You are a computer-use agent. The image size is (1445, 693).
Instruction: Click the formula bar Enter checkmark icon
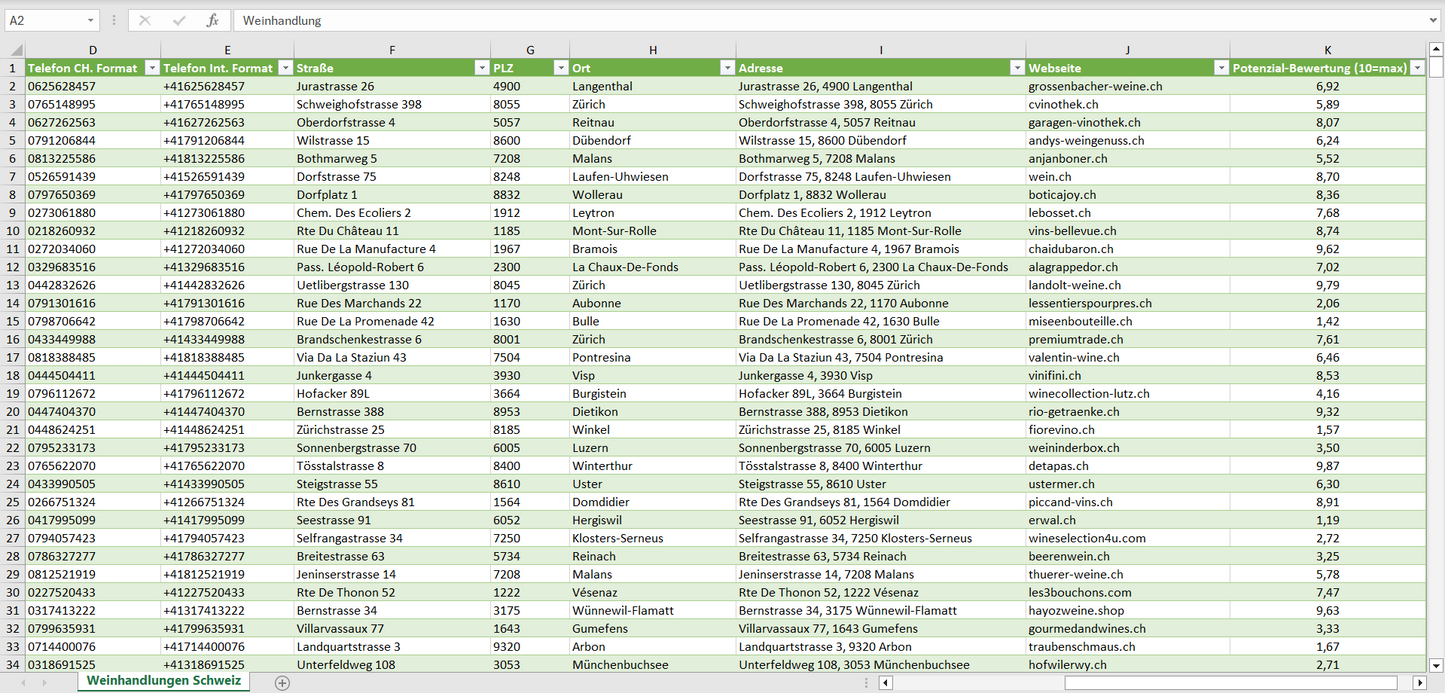pos(179,20)
